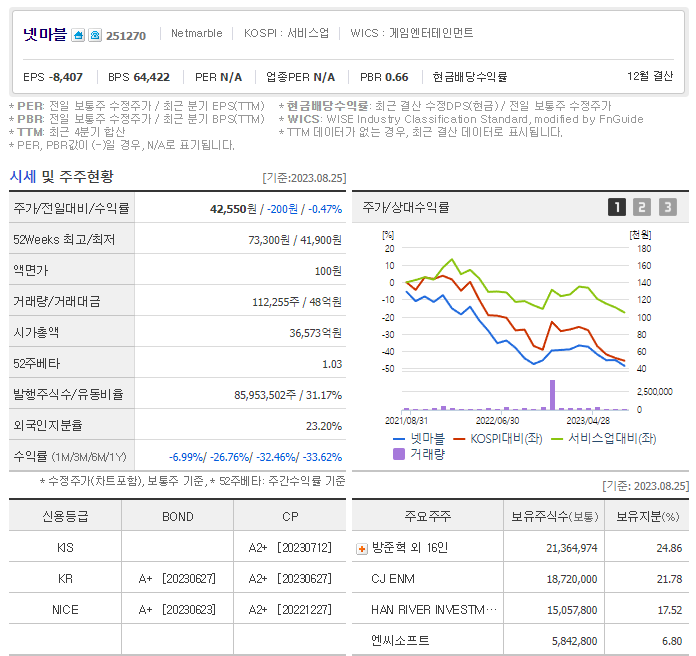
Task: Click the NICE BOND rating A+ [20230623]
Action: pos(177,610)
